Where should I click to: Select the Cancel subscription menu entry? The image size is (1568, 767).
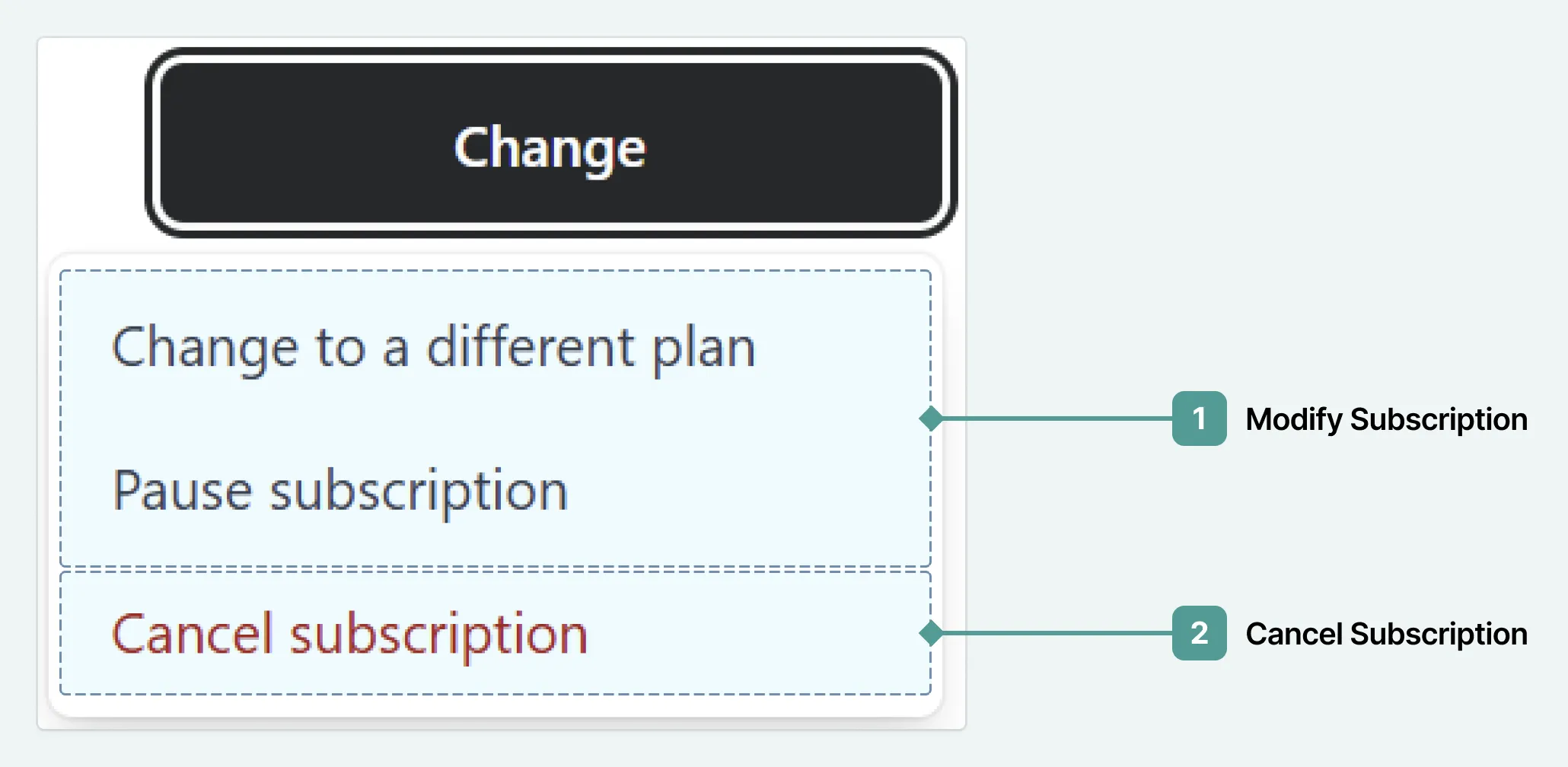349,632
